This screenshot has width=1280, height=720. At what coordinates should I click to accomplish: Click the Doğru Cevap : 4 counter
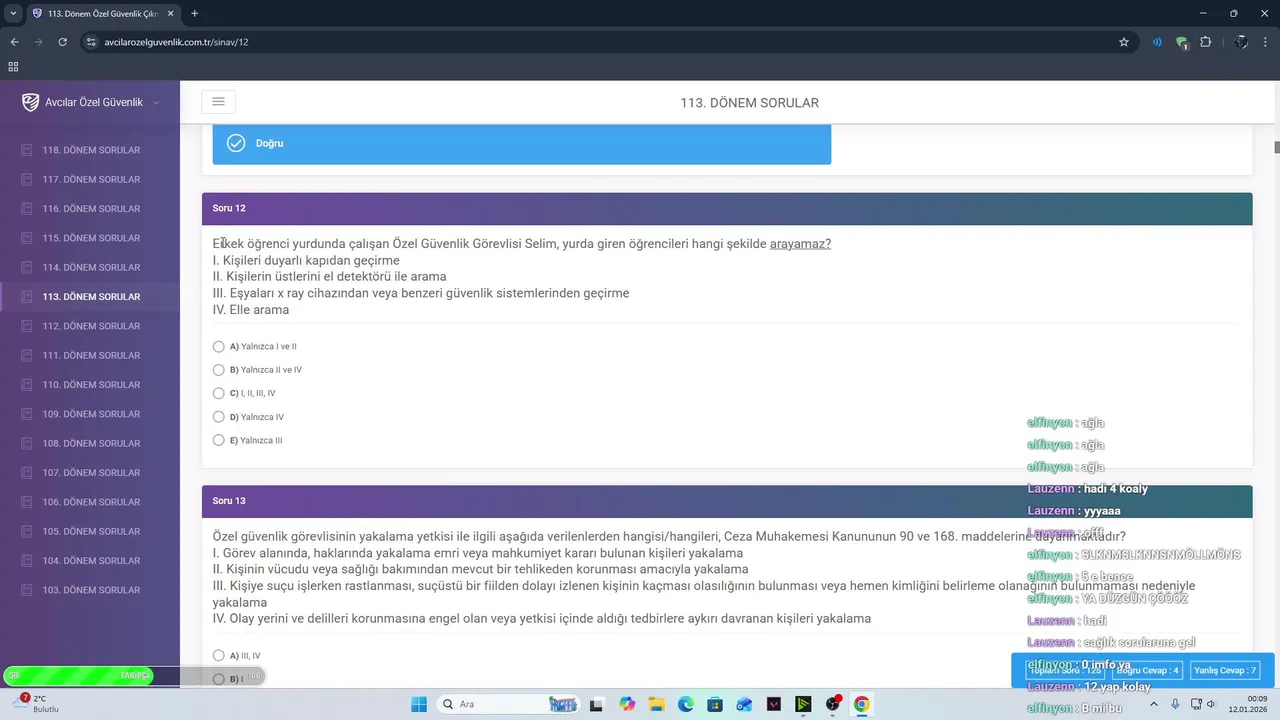(1148, 670)
